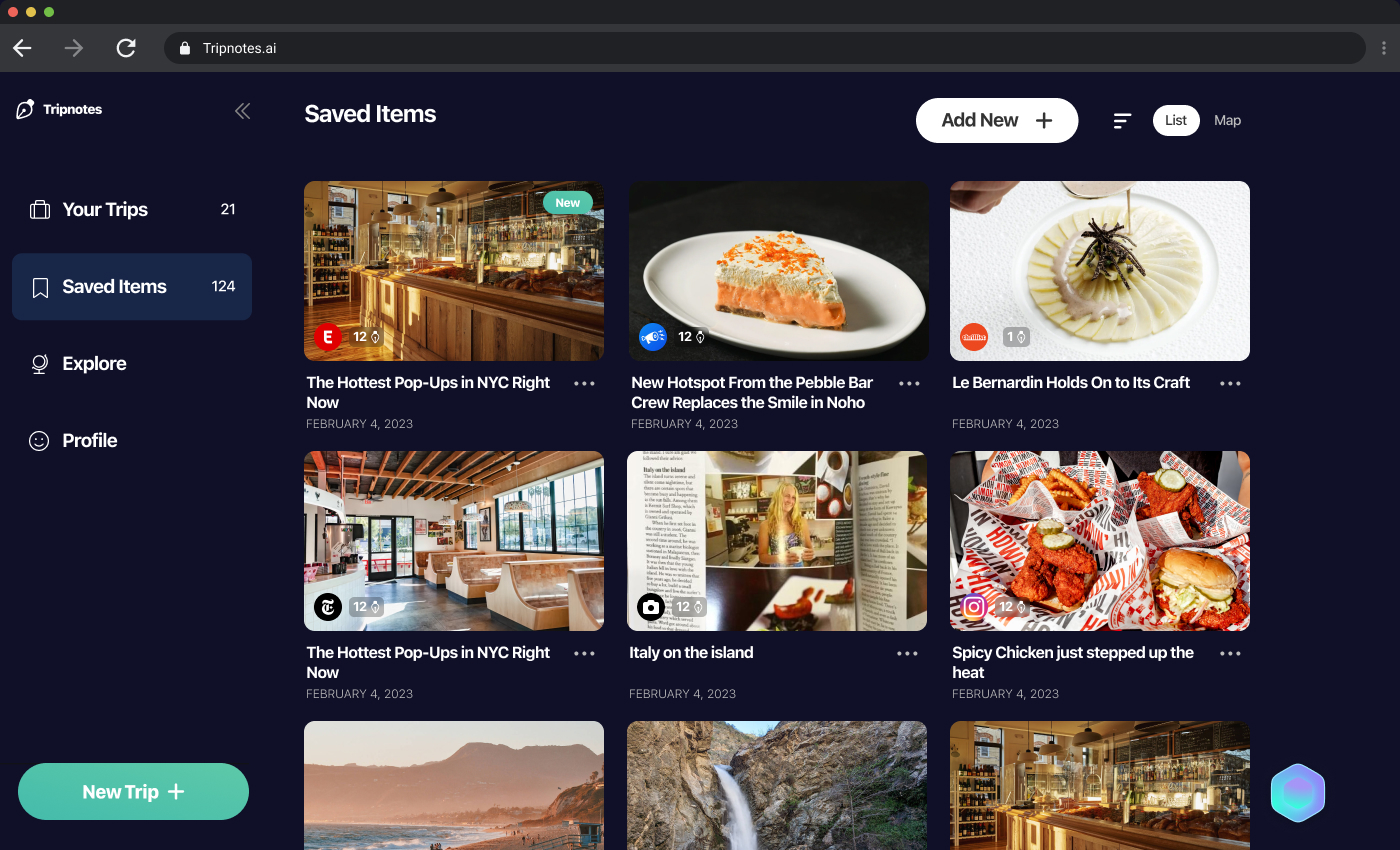The image size is (1400, 850).
Task: Click the Instagram source icon on Spicy Chicken card
Action: (x=974, y=607)
